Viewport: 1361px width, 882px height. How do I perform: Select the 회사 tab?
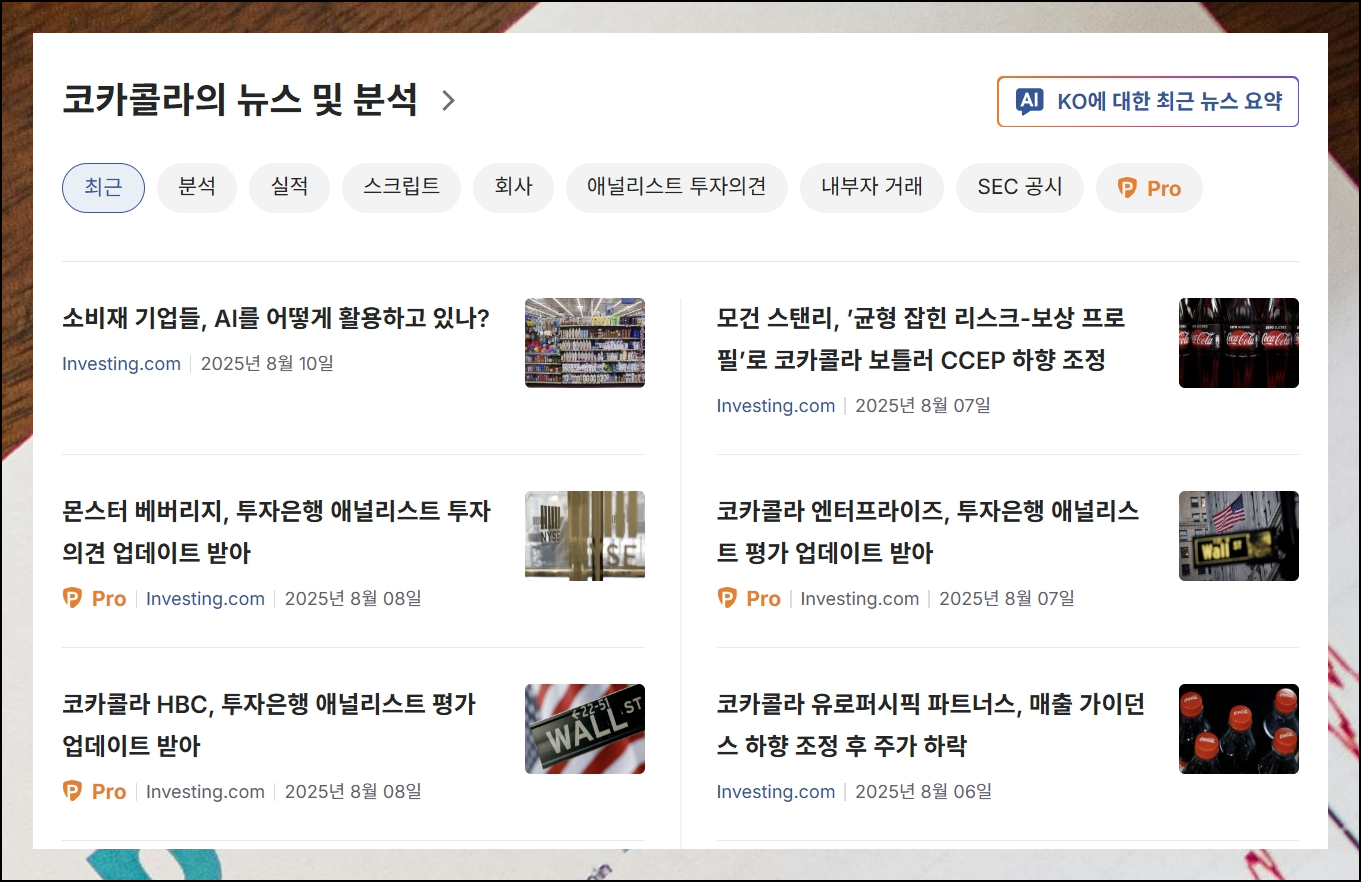tap(513, 188)
